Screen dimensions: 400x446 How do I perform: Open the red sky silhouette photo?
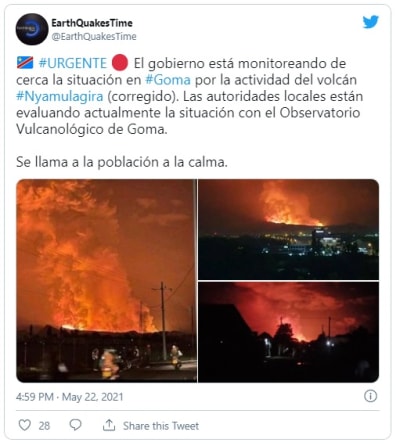pos(289,332)
